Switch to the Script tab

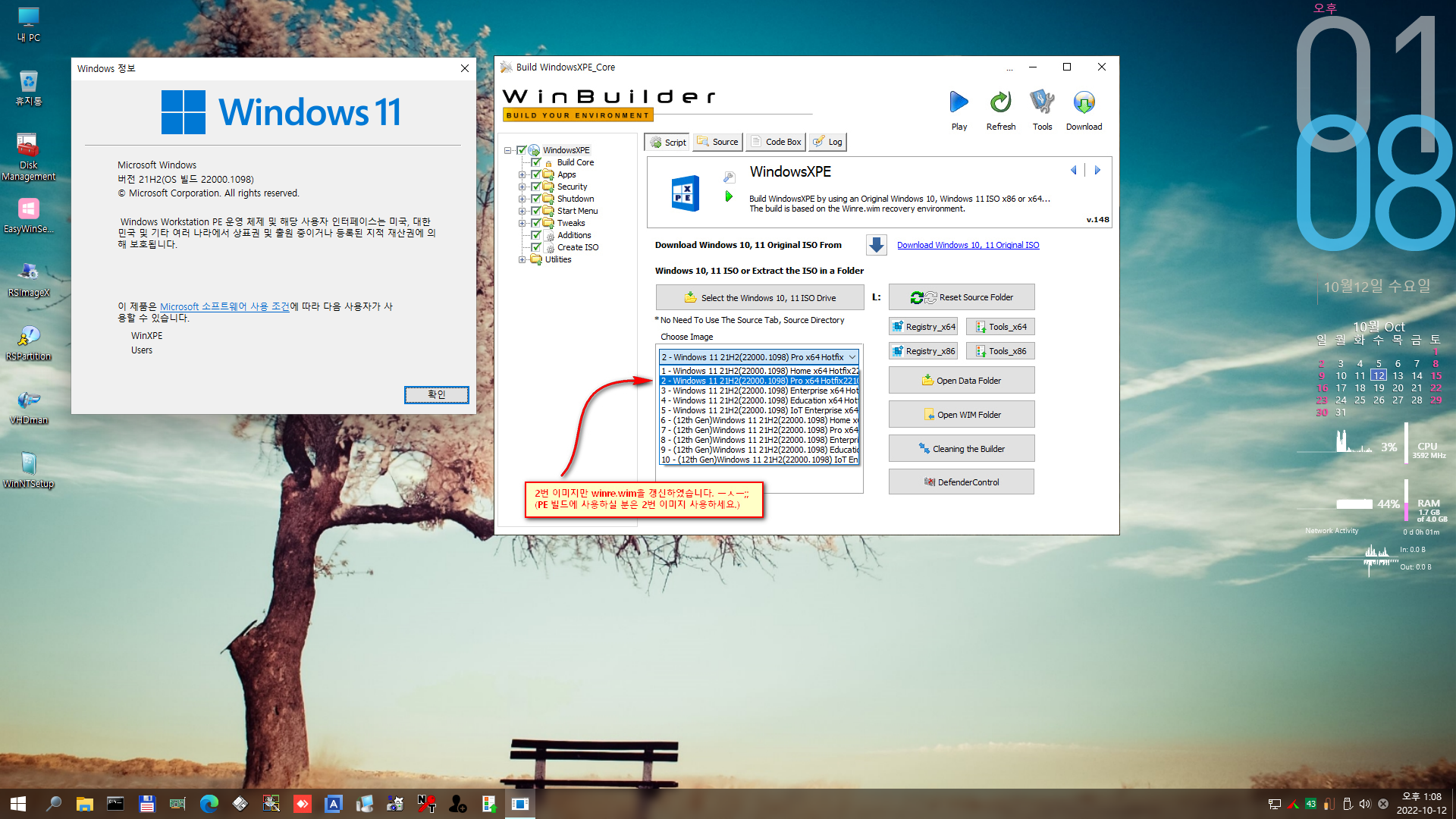pos(667,142)
